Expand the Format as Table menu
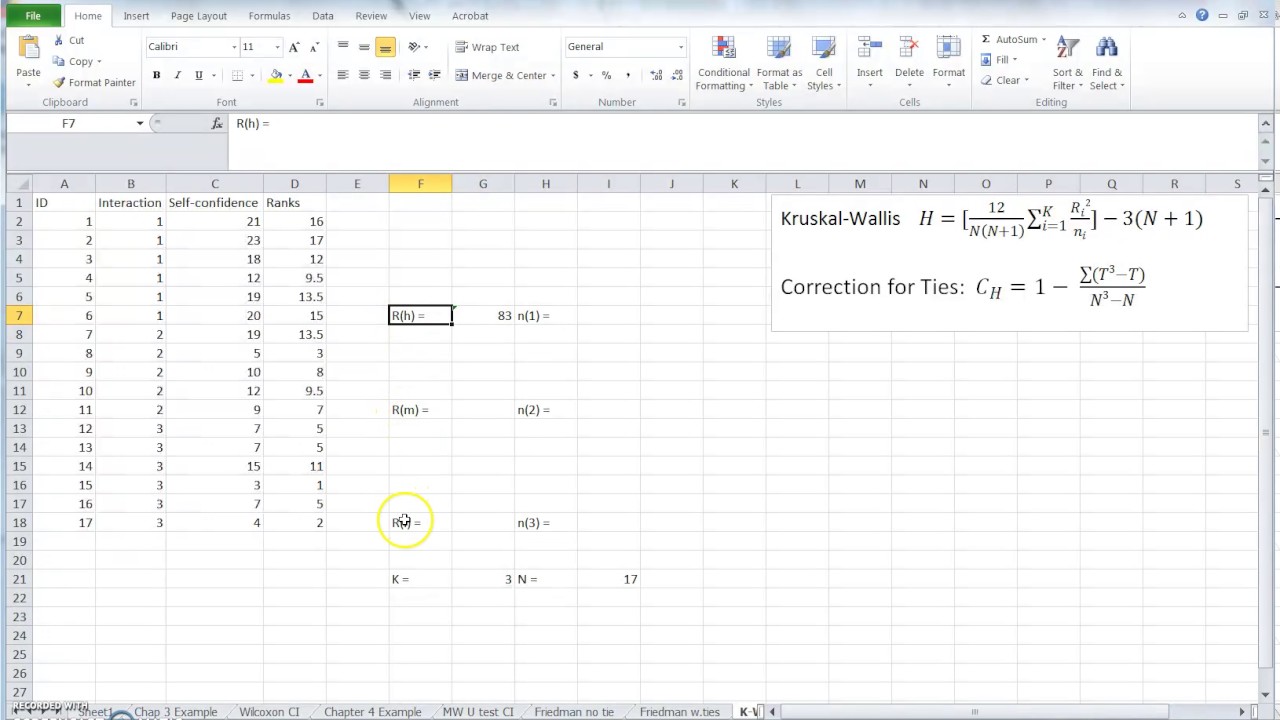 [x=779, y=64]
